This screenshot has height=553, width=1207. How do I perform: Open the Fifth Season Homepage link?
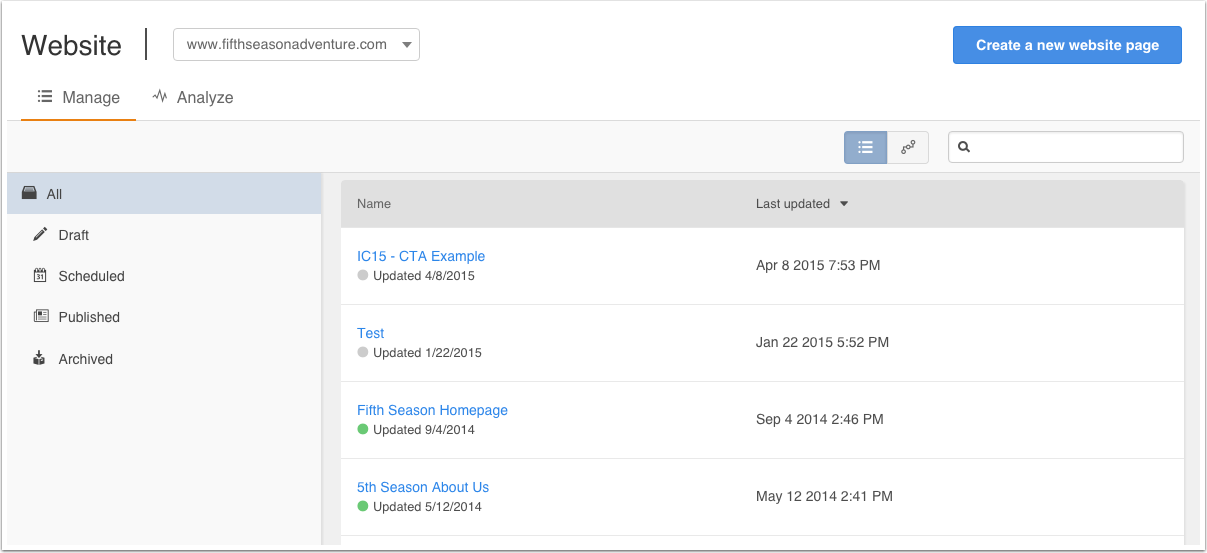(x=432, y=410)
